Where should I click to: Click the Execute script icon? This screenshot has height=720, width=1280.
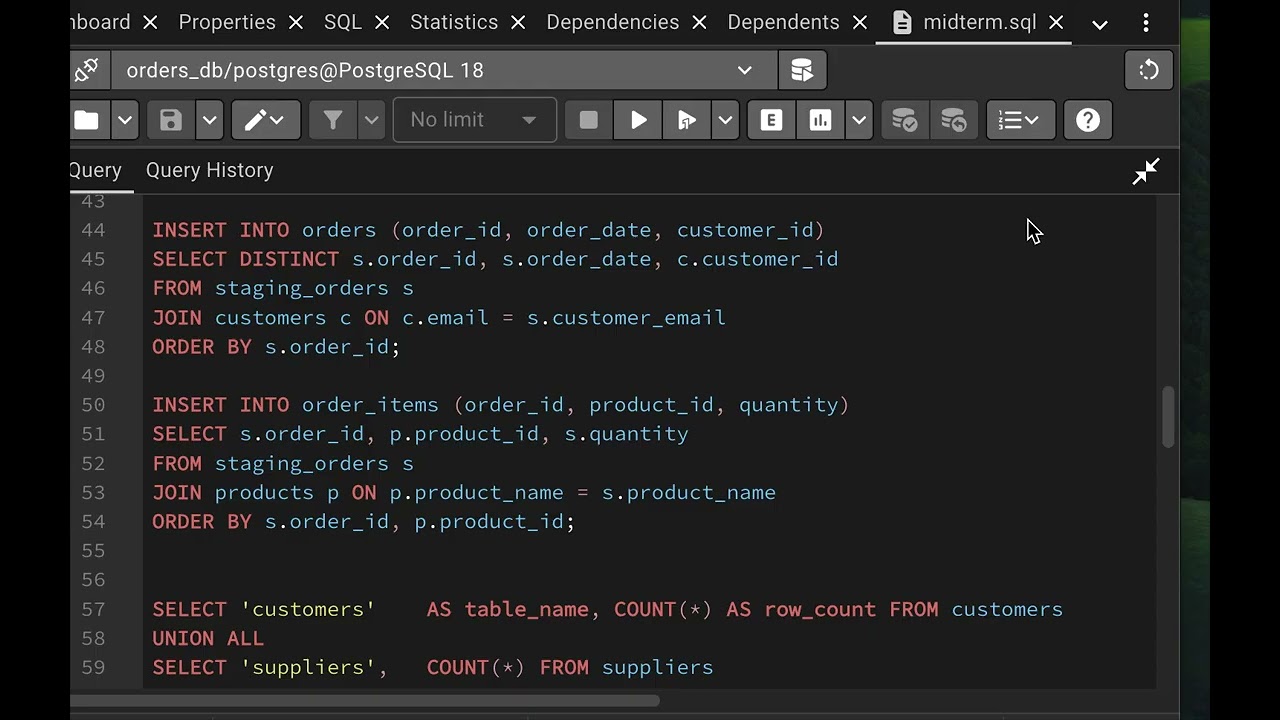pos(687,120)
